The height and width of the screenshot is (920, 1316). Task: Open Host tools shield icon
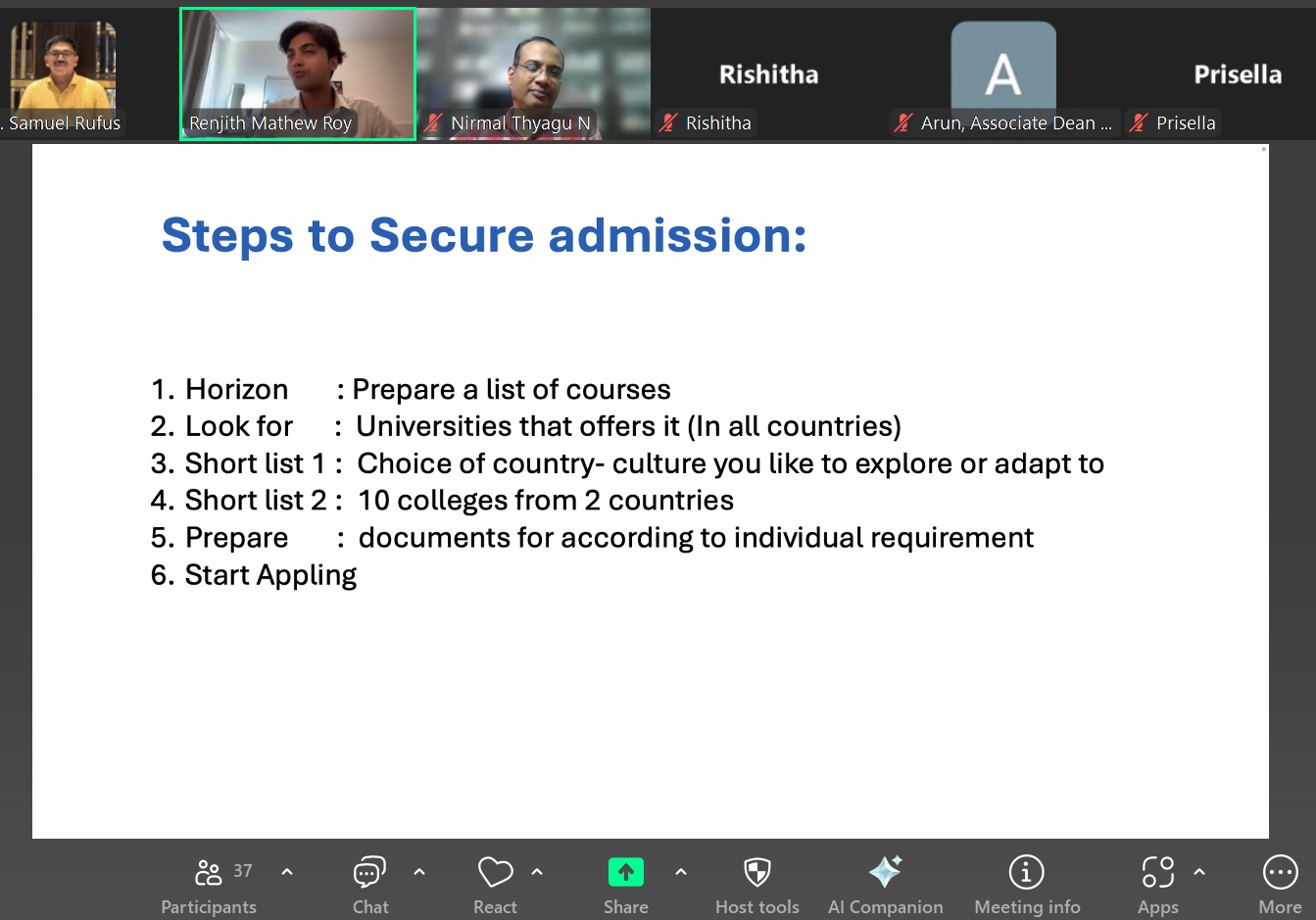coord(756,872)
